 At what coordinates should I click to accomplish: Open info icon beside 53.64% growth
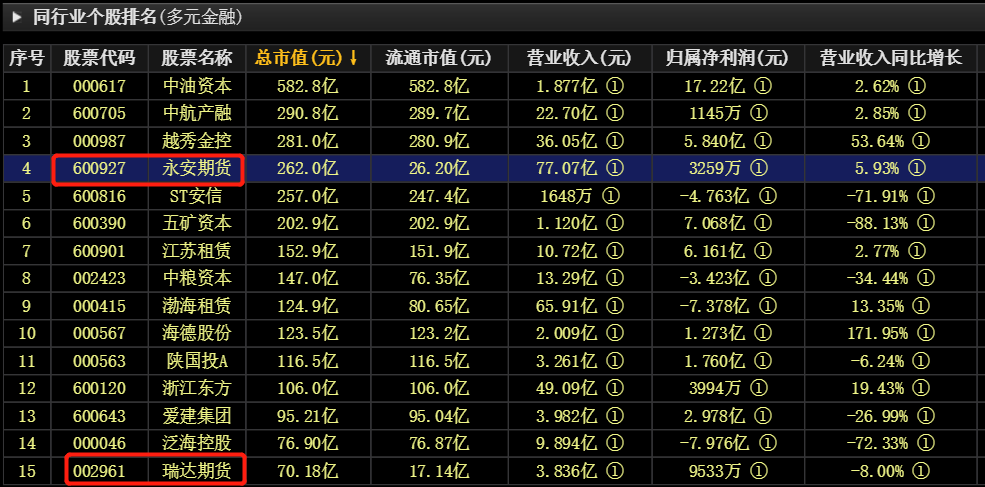pos(920,141)
